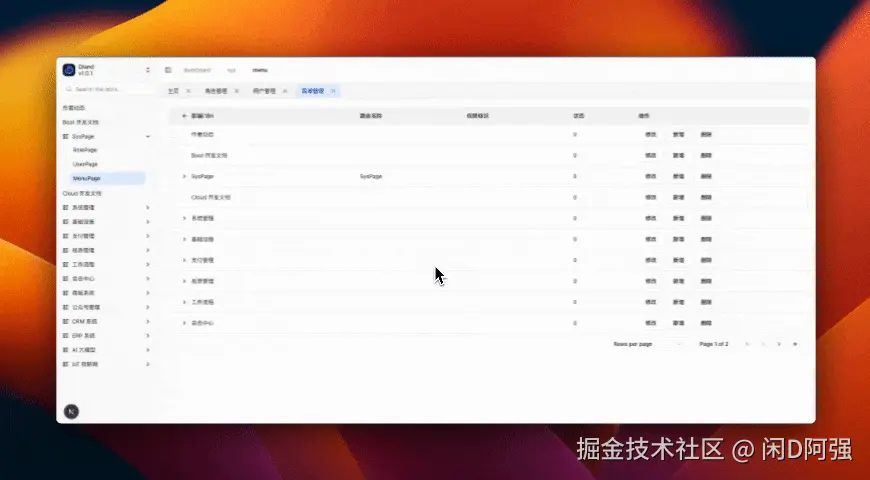Click 新增 in the SysPage row
870x480 pixels.
pos(678,176)
